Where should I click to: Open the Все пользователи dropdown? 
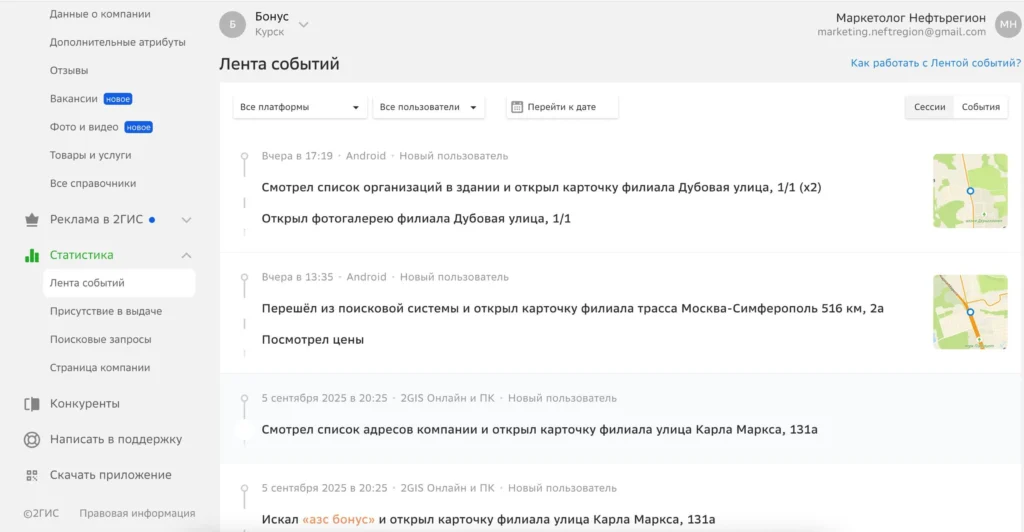(428, 107)
